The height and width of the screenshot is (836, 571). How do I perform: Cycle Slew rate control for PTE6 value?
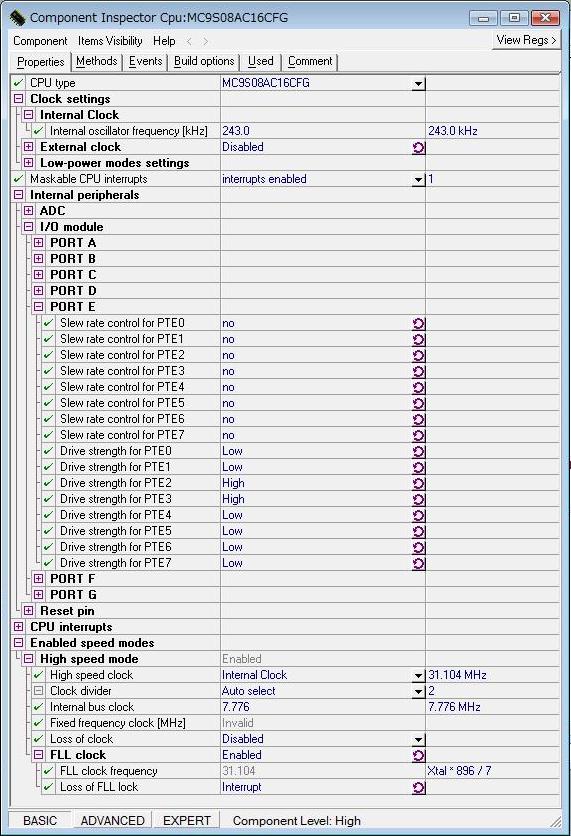pos(419,420)
